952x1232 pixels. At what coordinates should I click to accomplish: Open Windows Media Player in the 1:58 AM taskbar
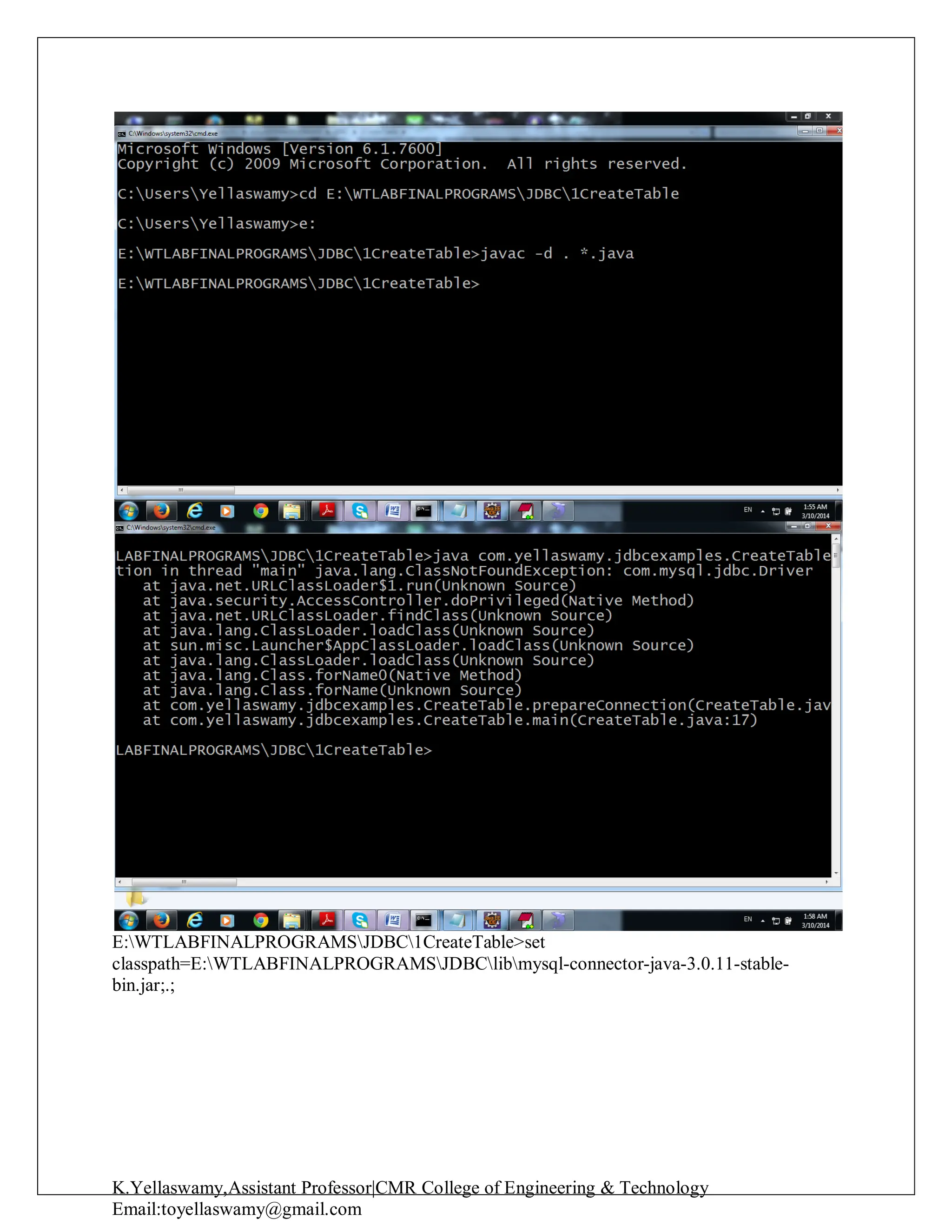(227, 921)
